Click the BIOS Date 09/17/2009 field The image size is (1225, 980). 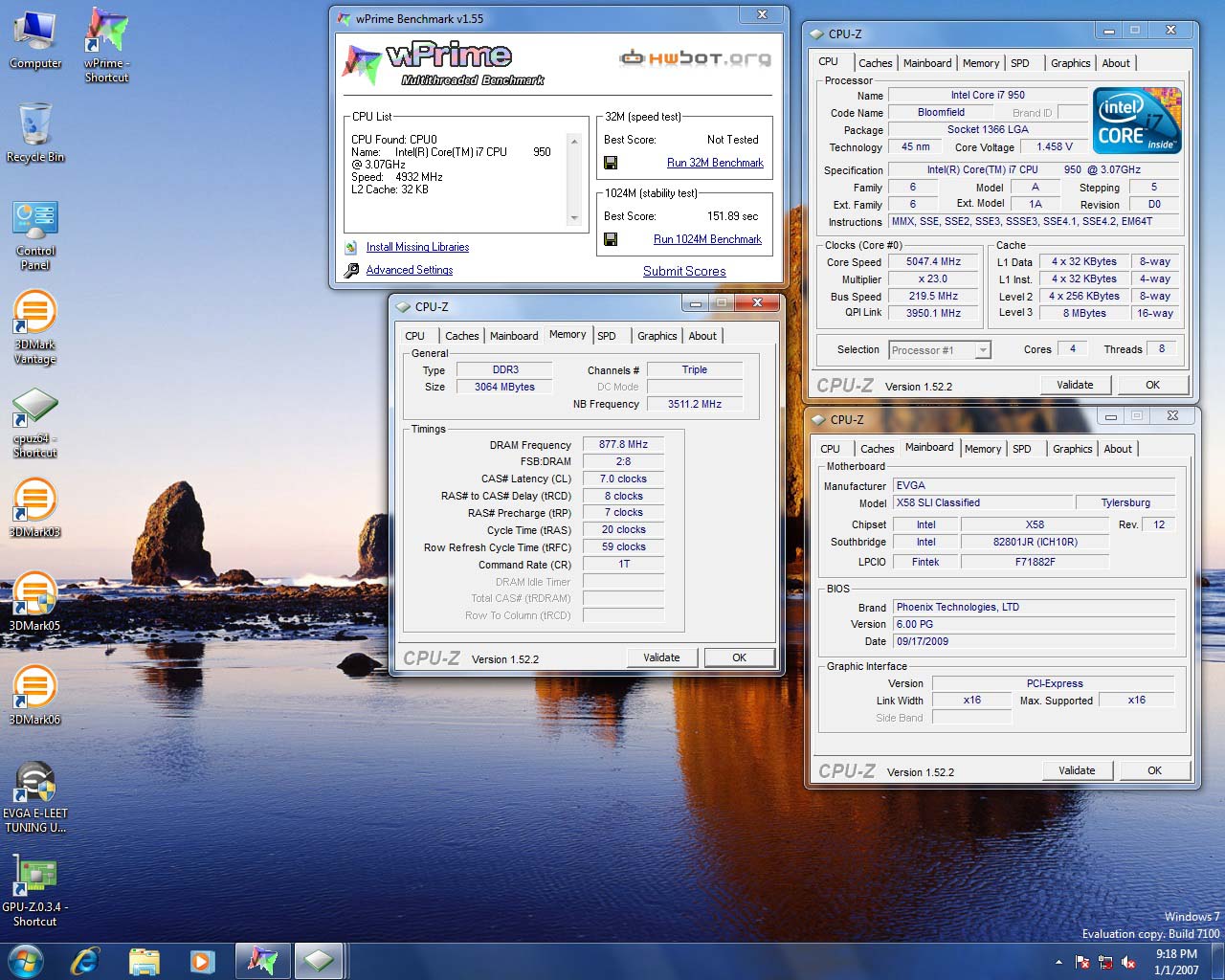click(x=1035, y=641)
